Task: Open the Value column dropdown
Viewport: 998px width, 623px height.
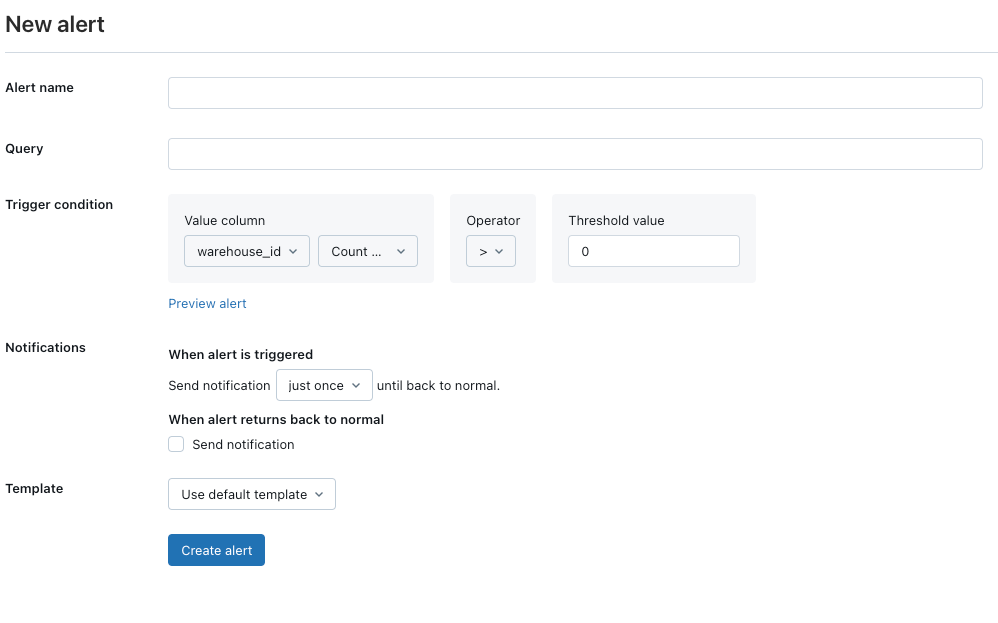Action: [x=246, y=251]
